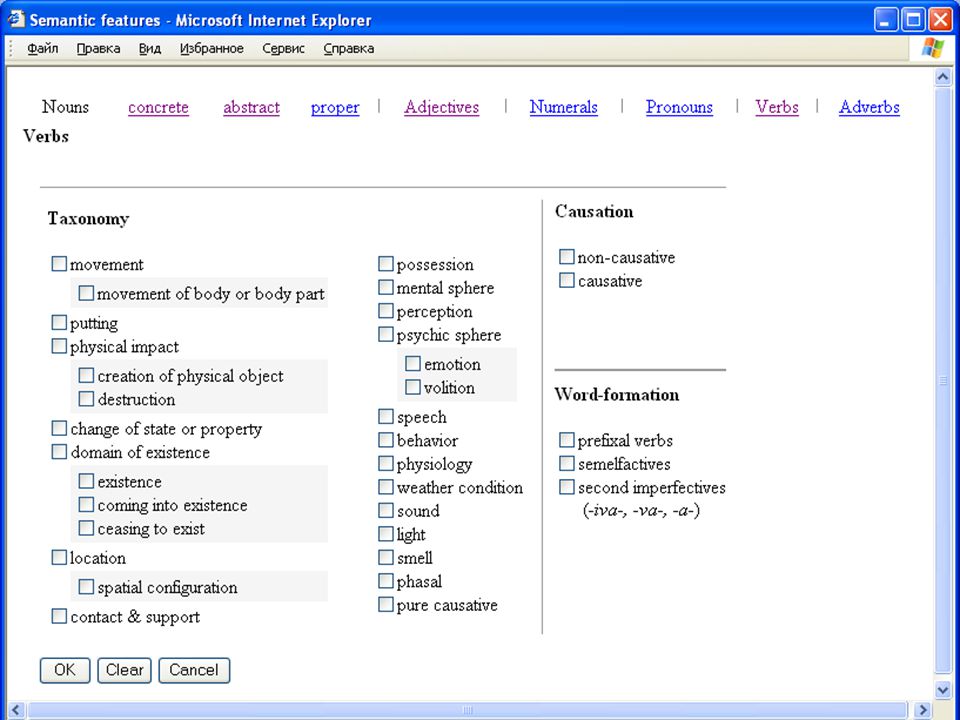Click the Internet Explorer page icon in title bar
Image resolution: width=960 pixels, height=720 pixels.
pyautogui.click(x=16, y=19)
